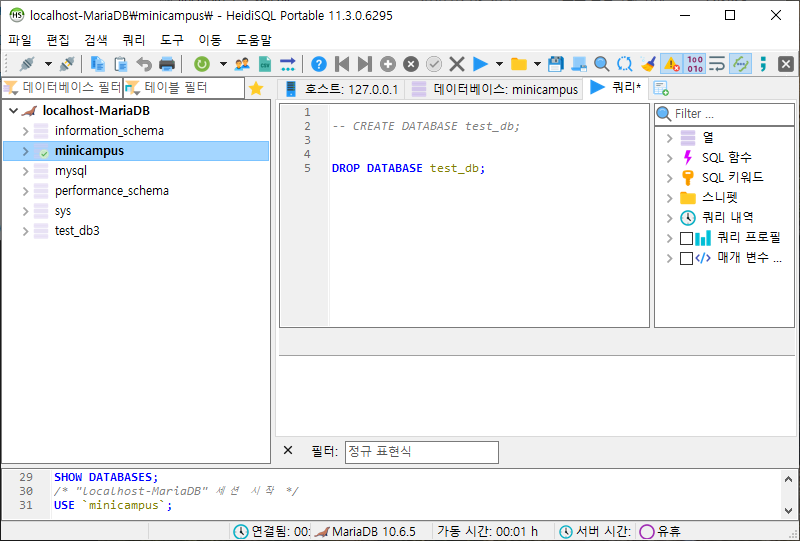Select the performance_schema database
This screenshot has width=800, height=541.
point(112,191)
